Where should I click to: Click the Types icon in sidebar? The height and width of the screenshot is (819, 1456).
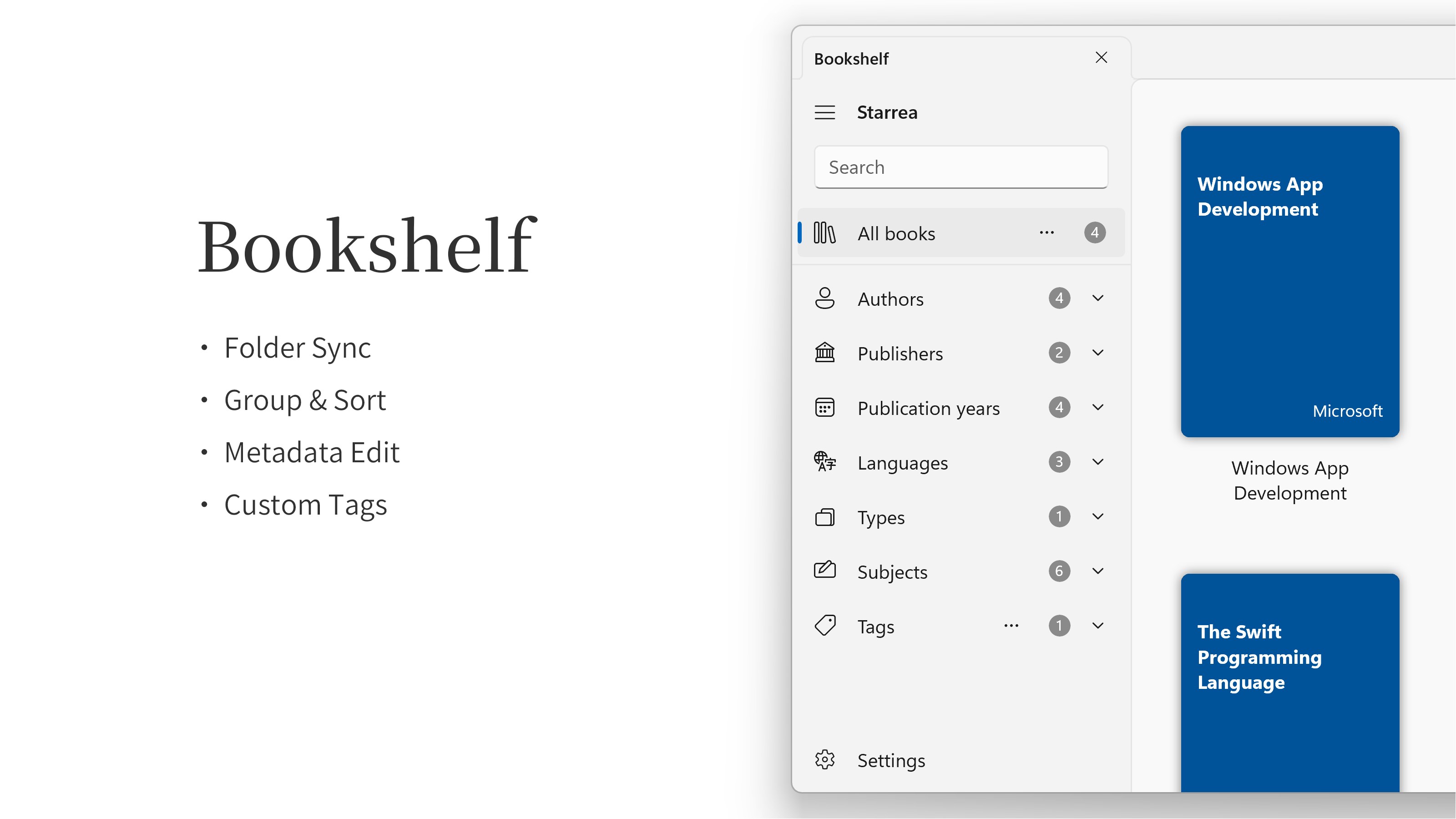(x=824, y=516)
